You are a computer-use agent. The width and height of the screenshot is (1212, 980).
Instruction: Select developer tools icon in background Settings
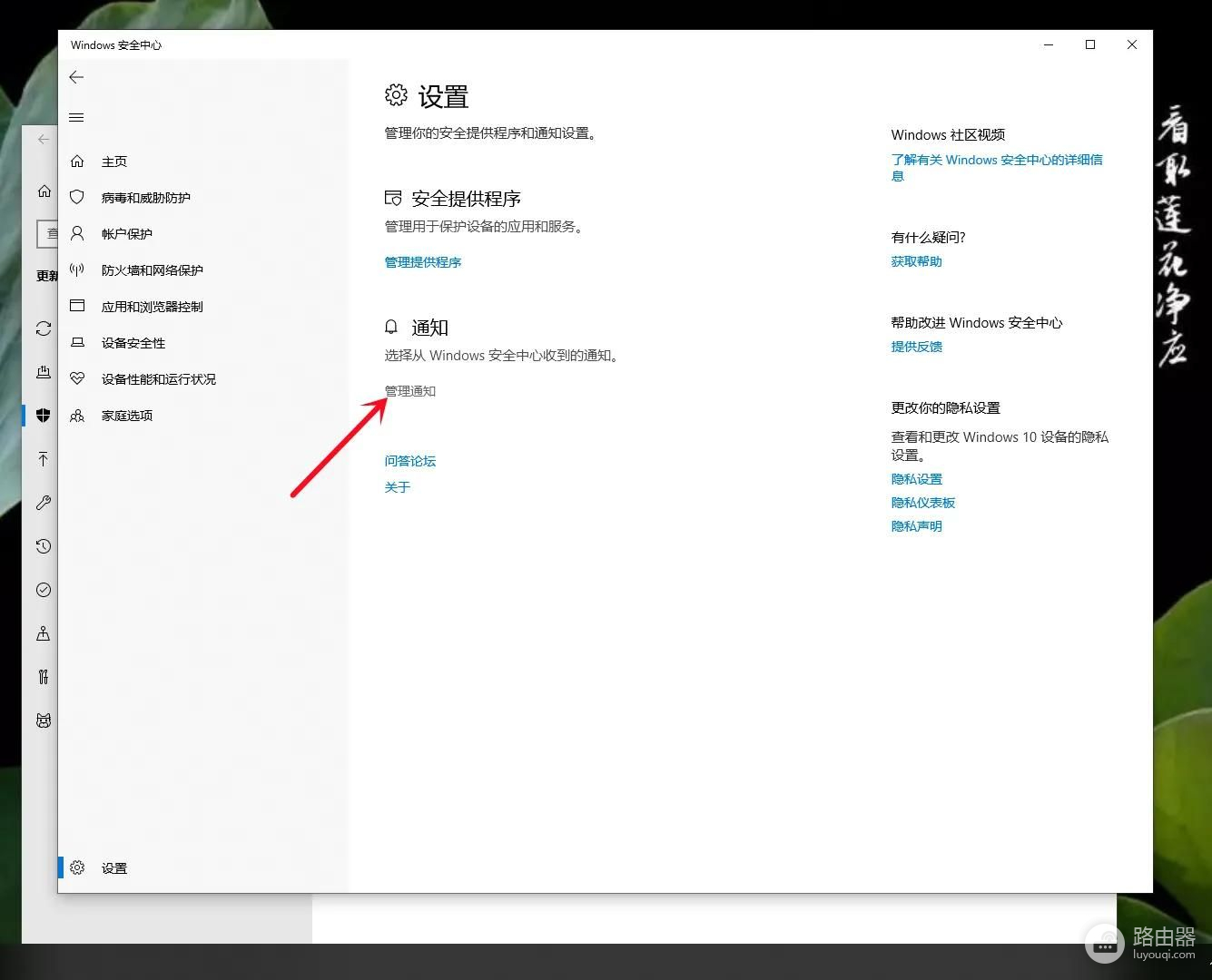coord(43,677)
